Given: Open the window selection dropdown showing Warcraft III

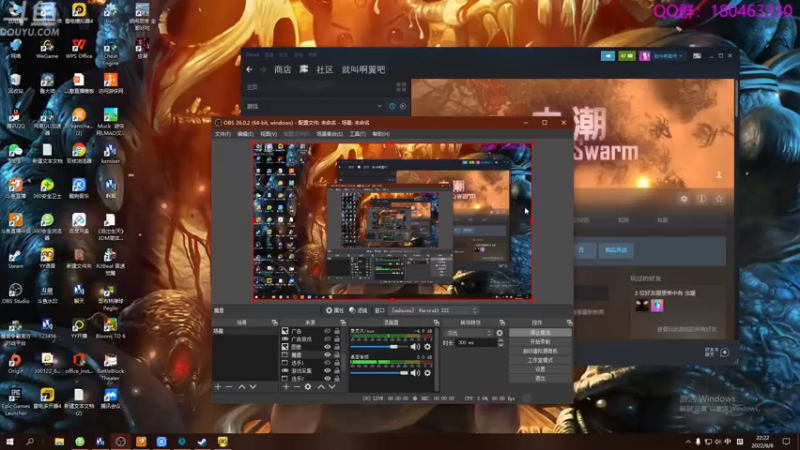Looking at the screenshot, I should tap(434, 310).
